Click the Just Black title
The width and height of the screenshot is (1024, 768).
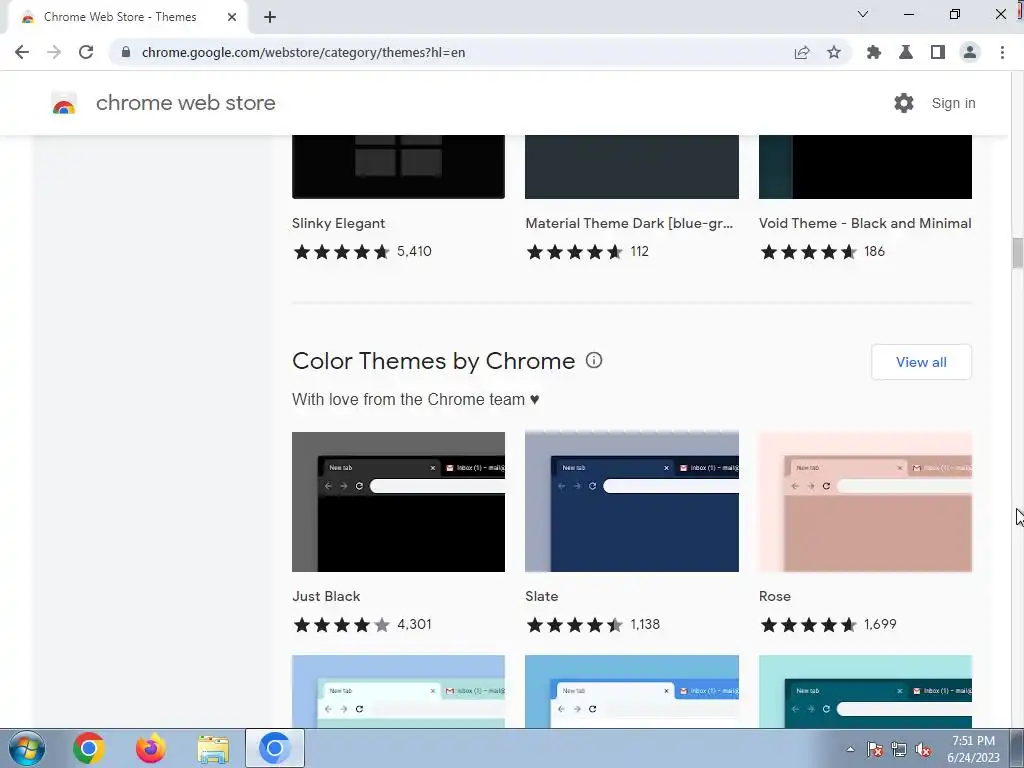tap(326, 596)
